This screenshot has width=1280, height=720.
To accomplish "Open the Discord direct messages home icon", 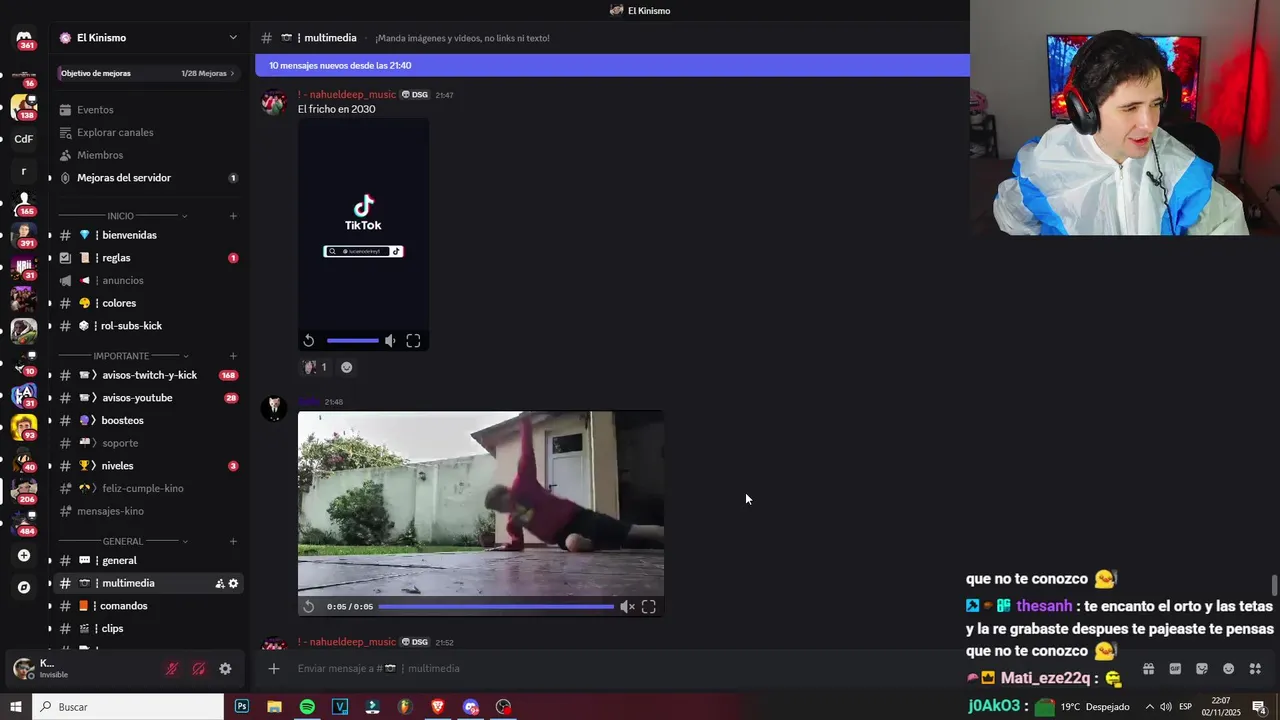I will tap(24, 38).
